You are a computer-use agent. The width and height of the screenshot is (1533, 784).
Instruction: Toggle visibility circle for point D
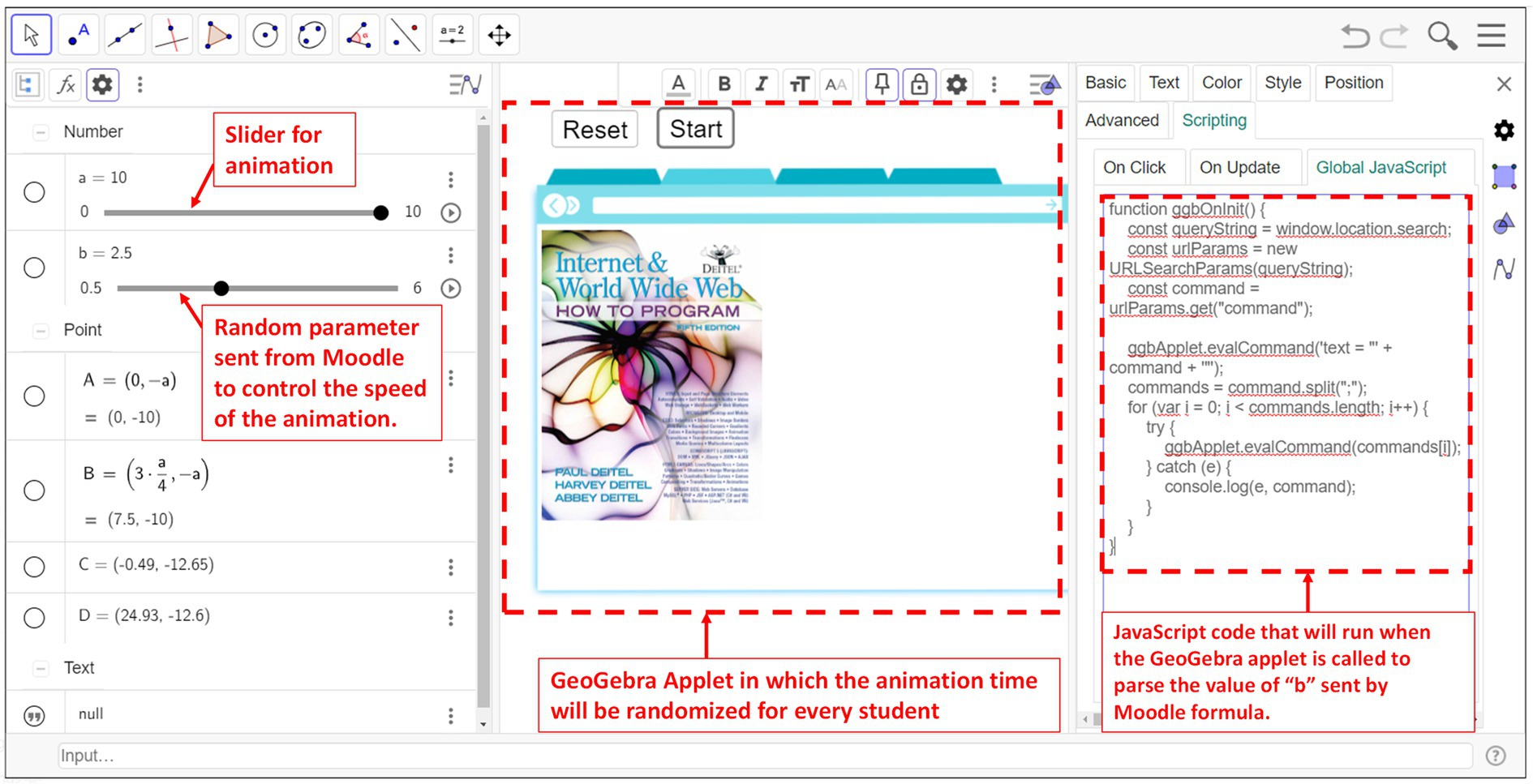tap(34, 618)
